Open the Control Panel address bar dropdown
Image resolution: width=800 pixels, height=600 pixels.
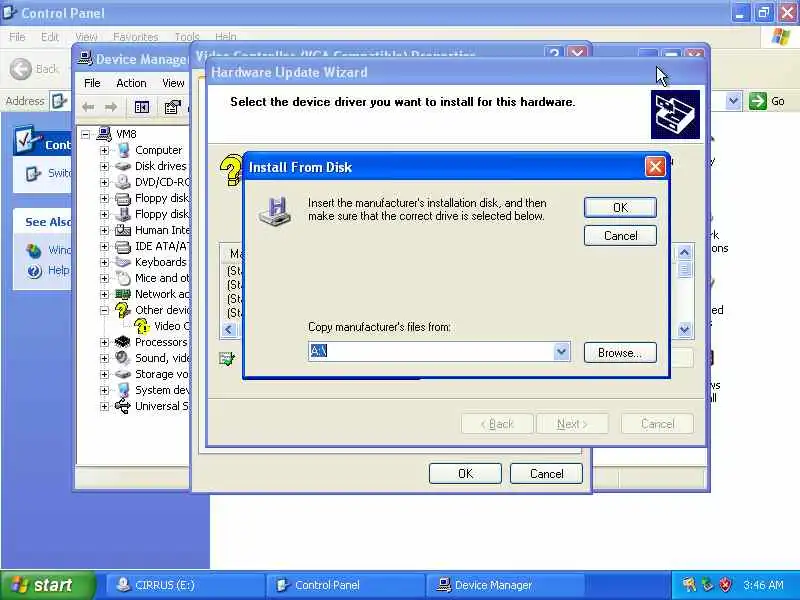pos(733,101)
